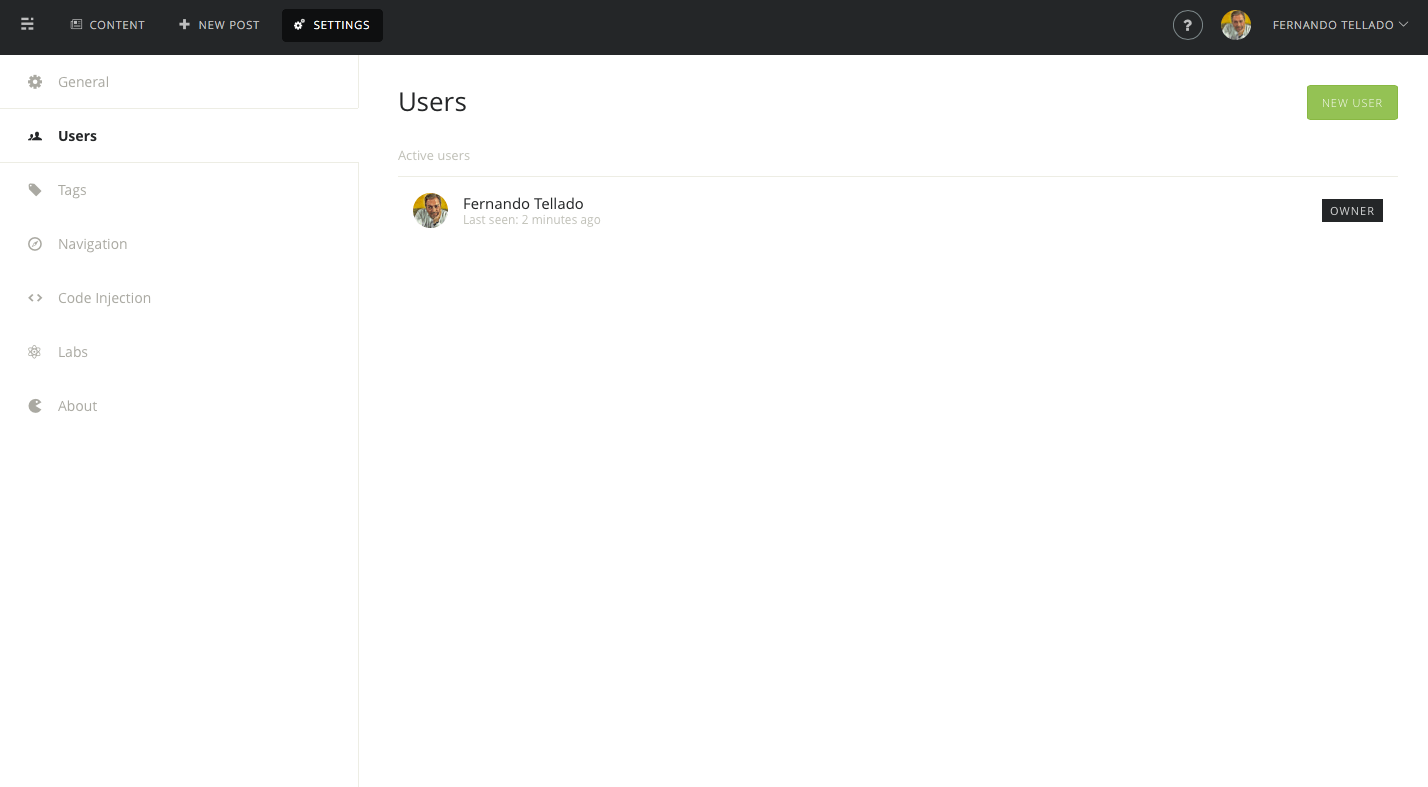Select the Navigation compass icon
This screenshot has height=787, width=1428.
coord(35,244)
